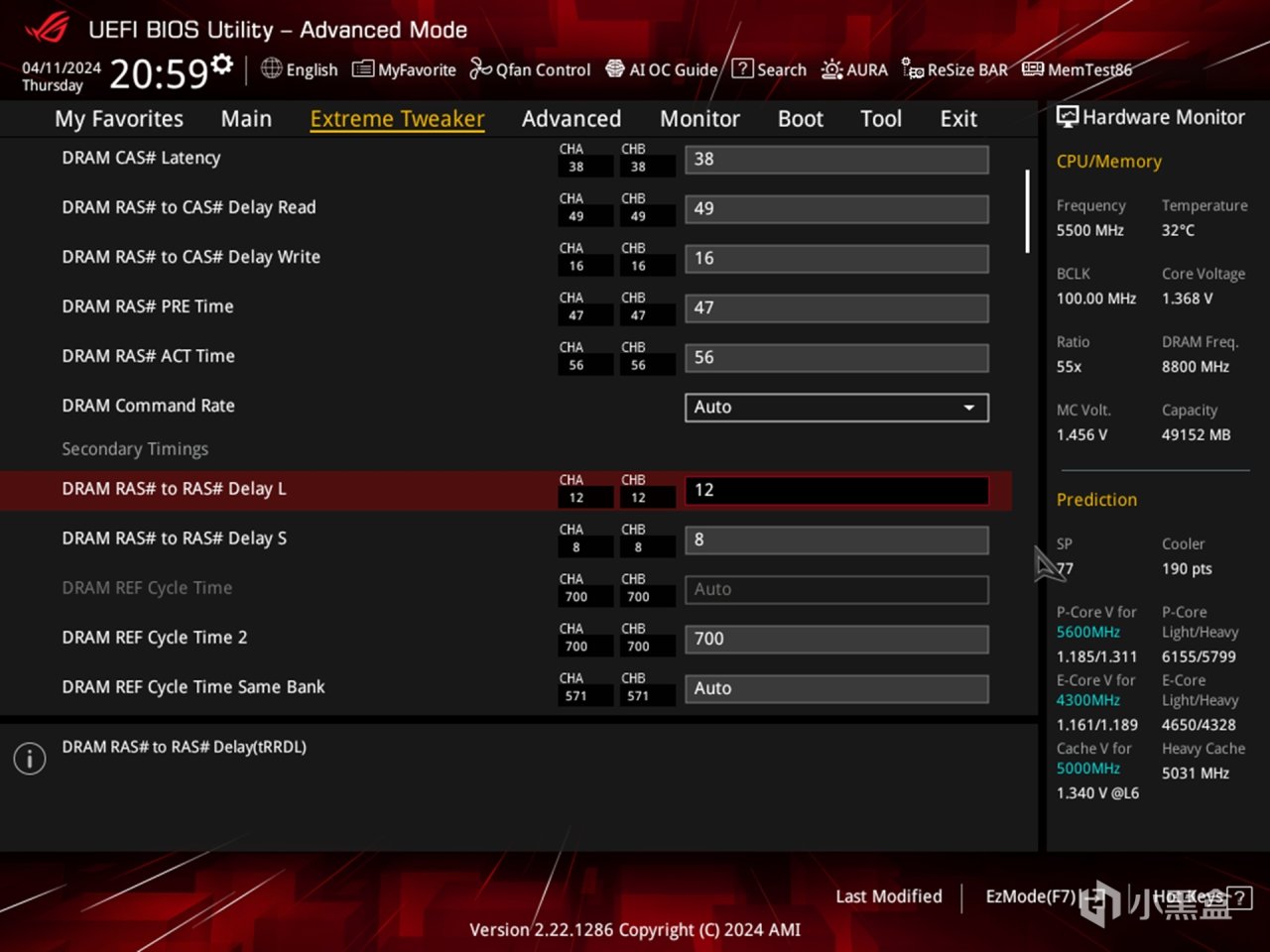Click the RAS# to CAS# Delay Read field
This screenshot has width=1270, height=952.
836,209
